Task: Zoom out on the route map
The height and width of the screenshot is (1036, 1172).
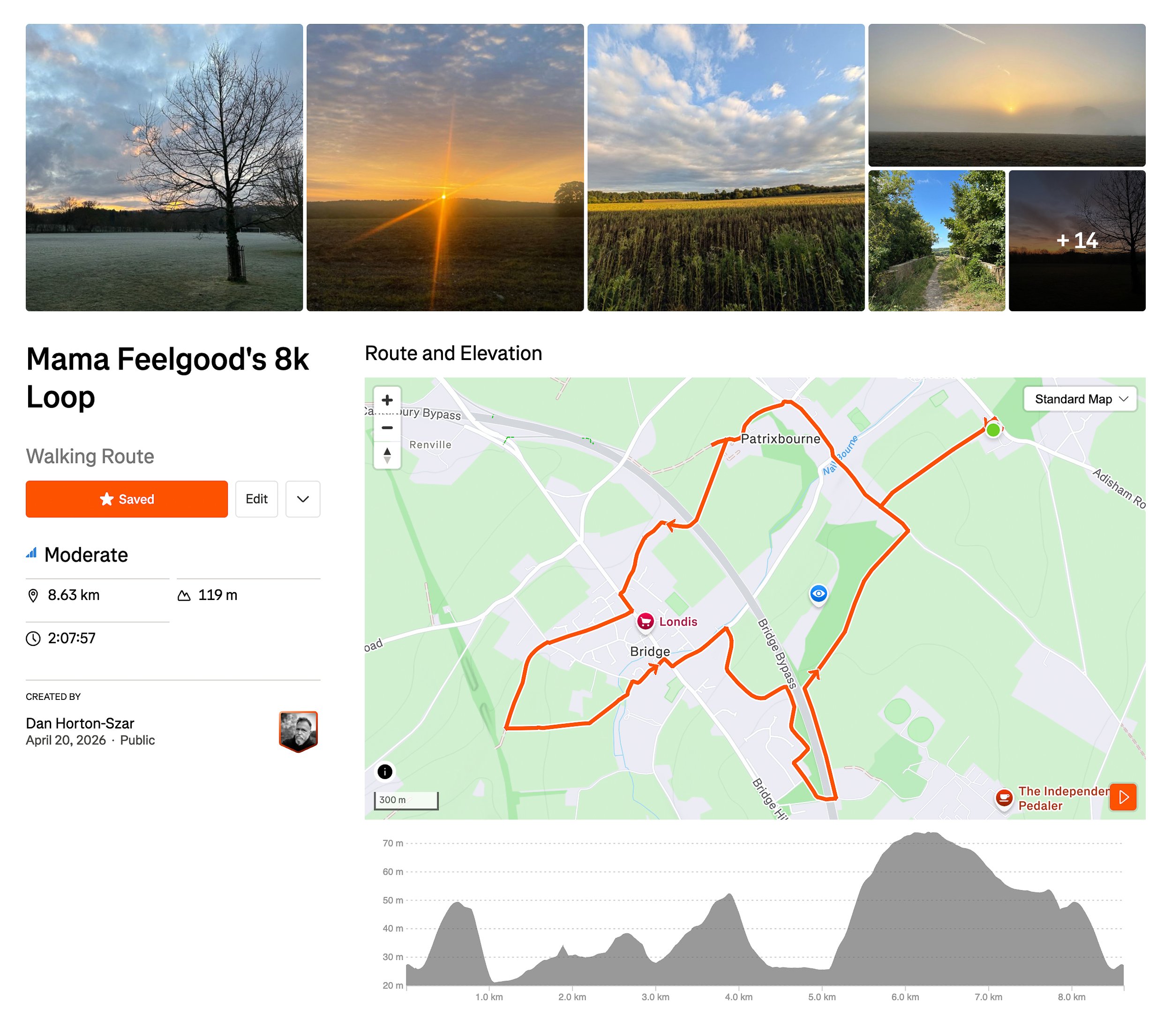Action: coord(387,428)
